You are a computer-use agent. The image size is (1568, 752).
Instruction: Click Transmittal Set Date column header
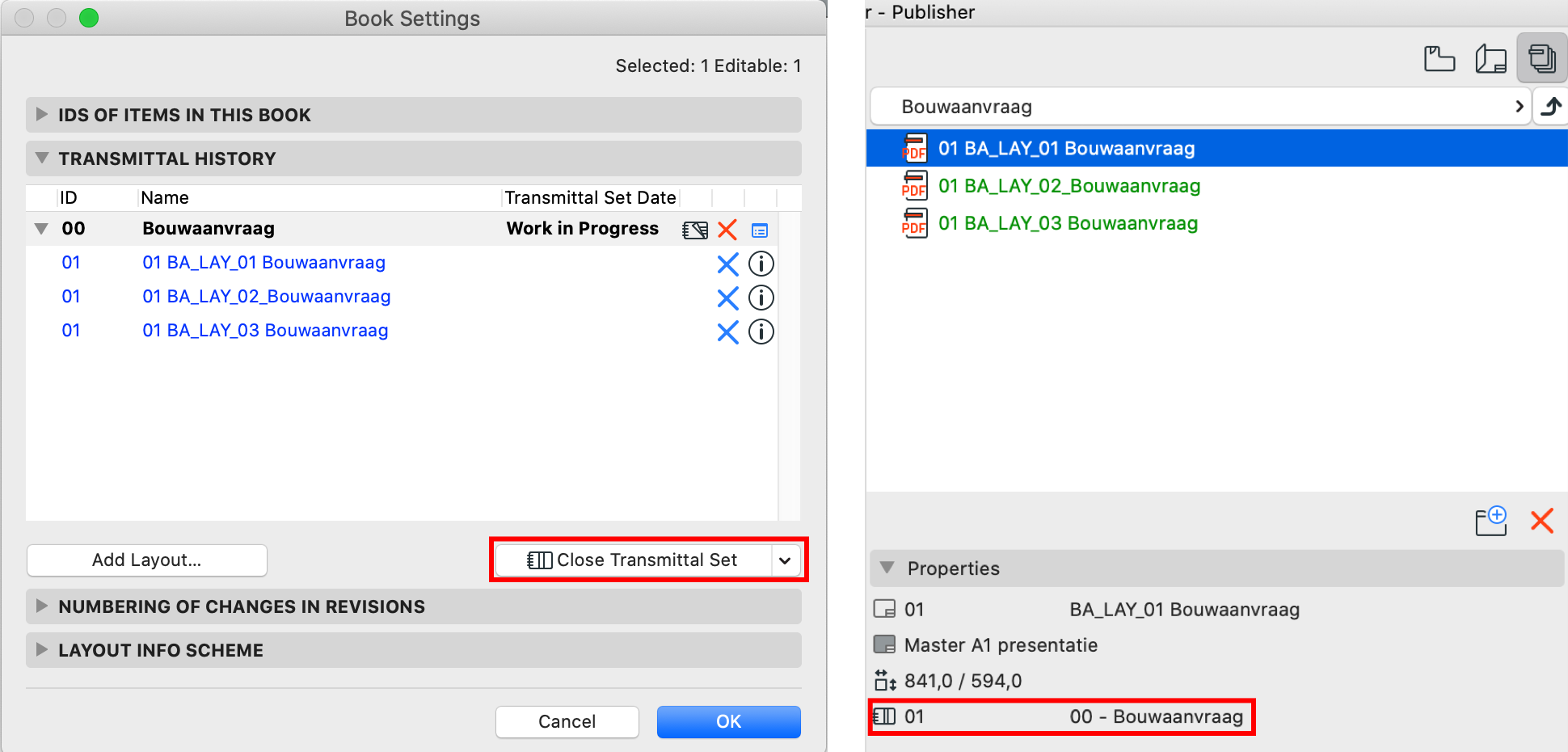point(590,197)
